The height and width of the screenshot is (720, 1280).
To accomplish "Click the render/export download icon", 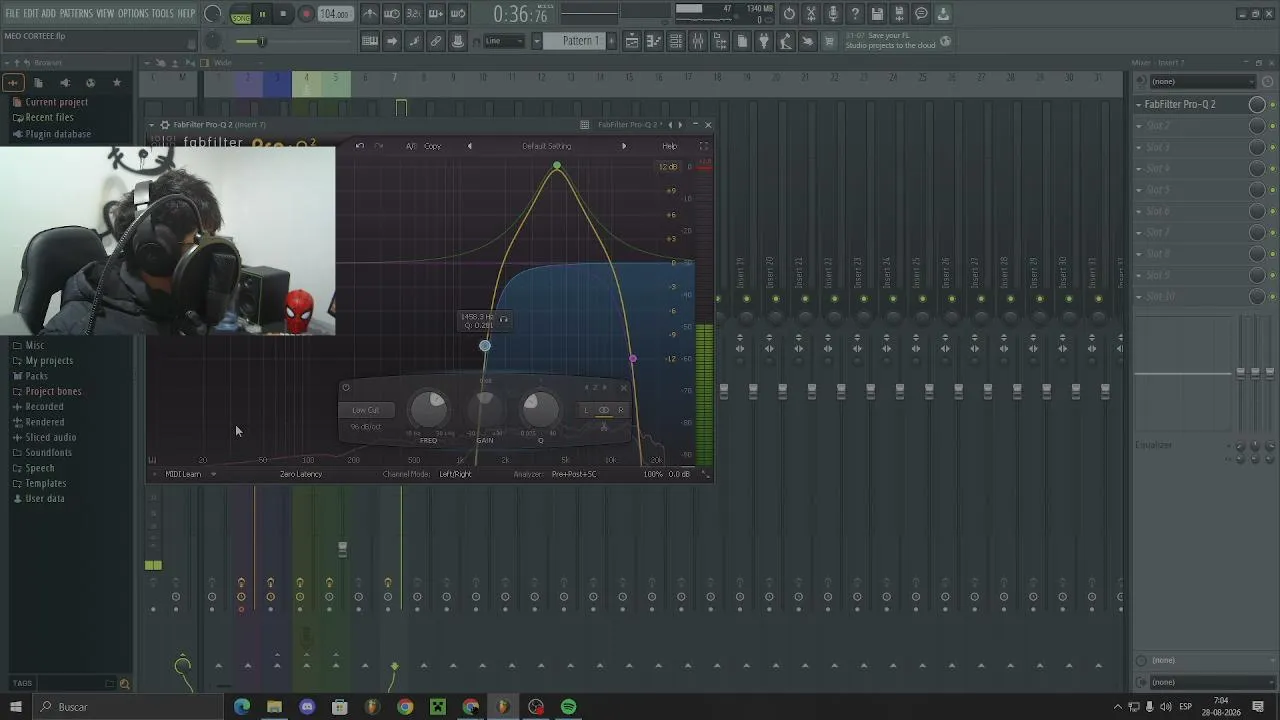I will (943, 14).
